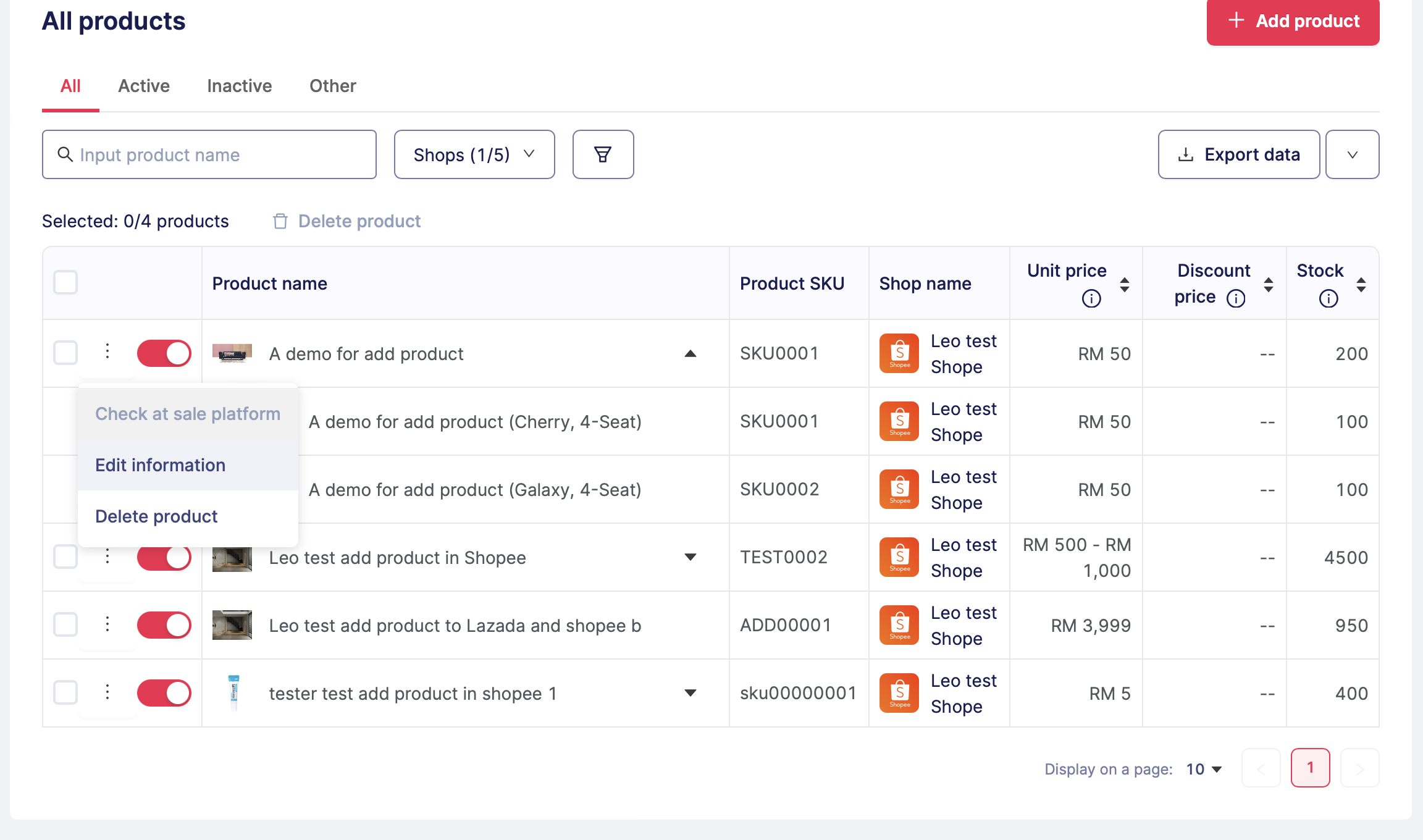1423x840 pixels.
Task: Open three-dot menu for Lazada and shopee product
Action: pos(107,624)
